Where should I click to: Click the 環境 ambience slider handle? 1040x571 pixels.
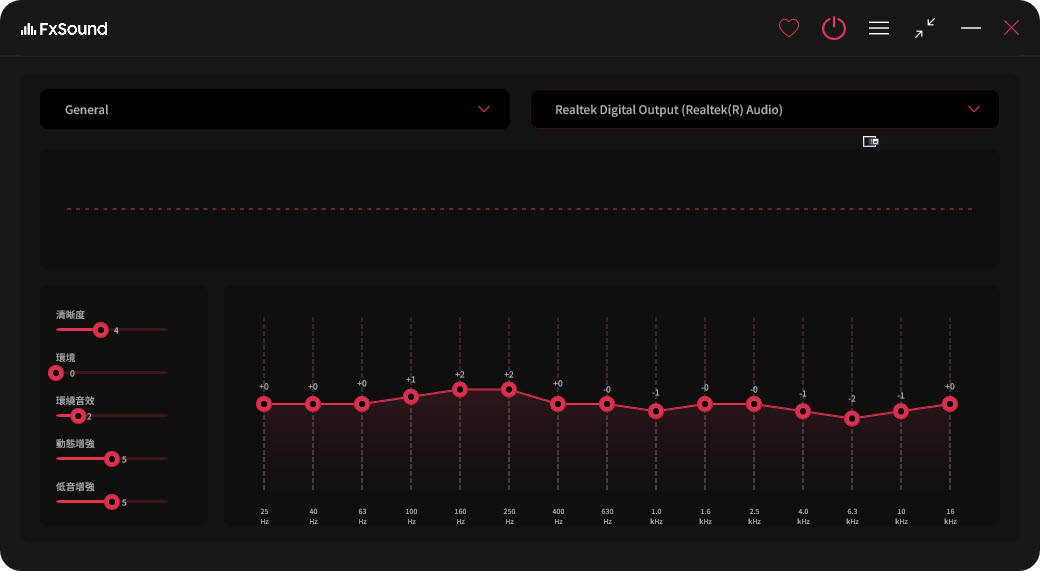[56, 372]
